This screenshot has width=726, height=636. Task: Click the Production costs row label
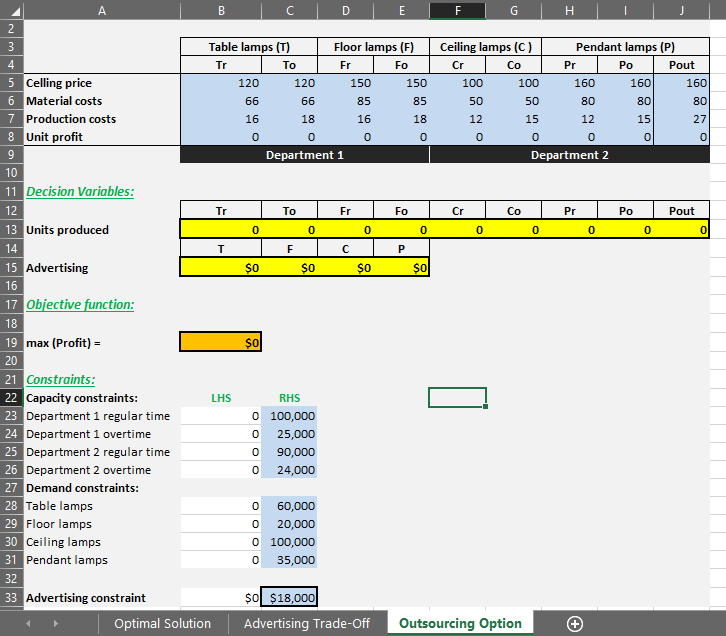pos(71,119)
